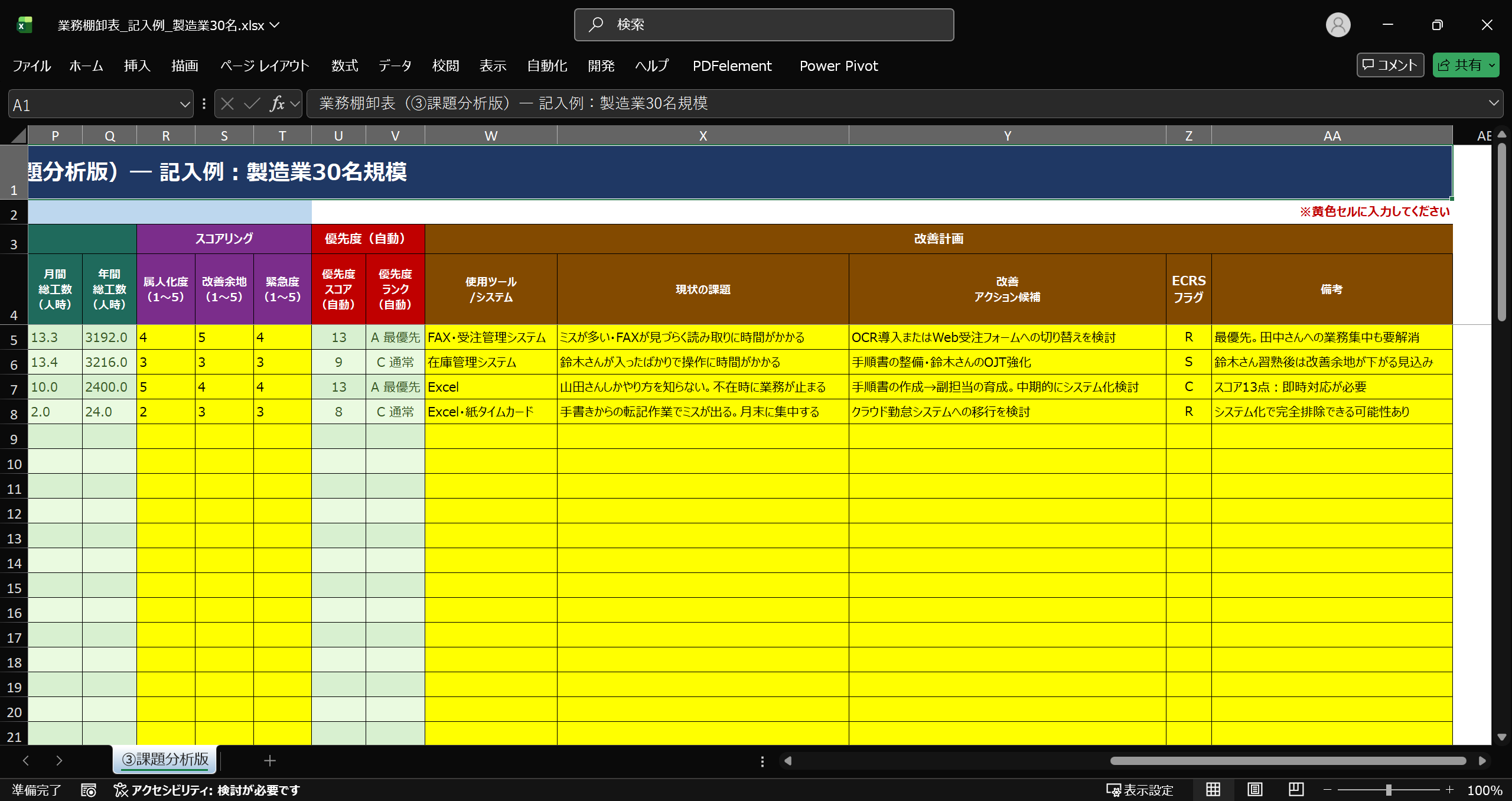
Task: Switch to Normal view in status bar
Action: coord(1213,790)
